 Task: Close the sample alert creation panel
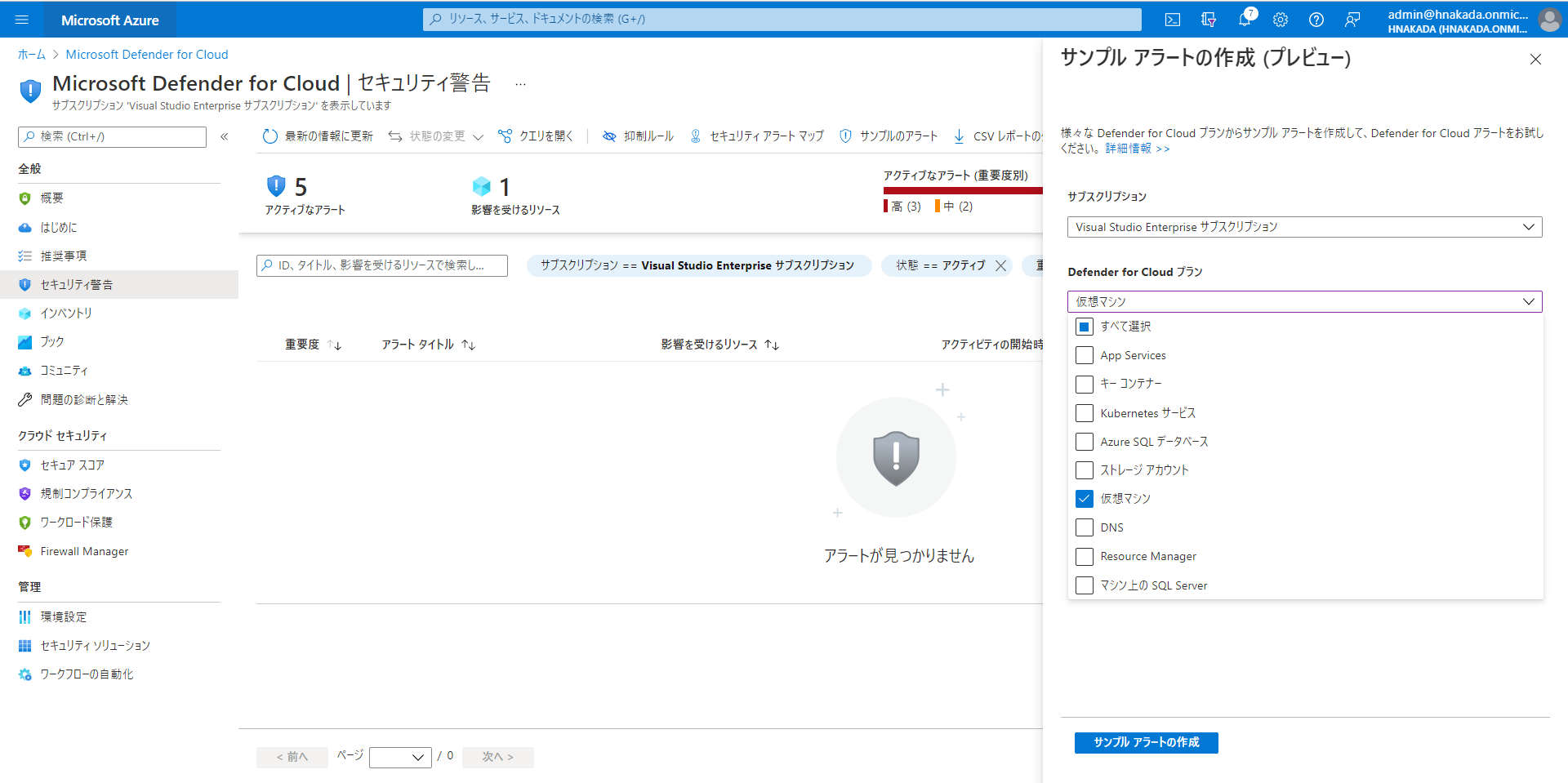tap(1535, 59)
